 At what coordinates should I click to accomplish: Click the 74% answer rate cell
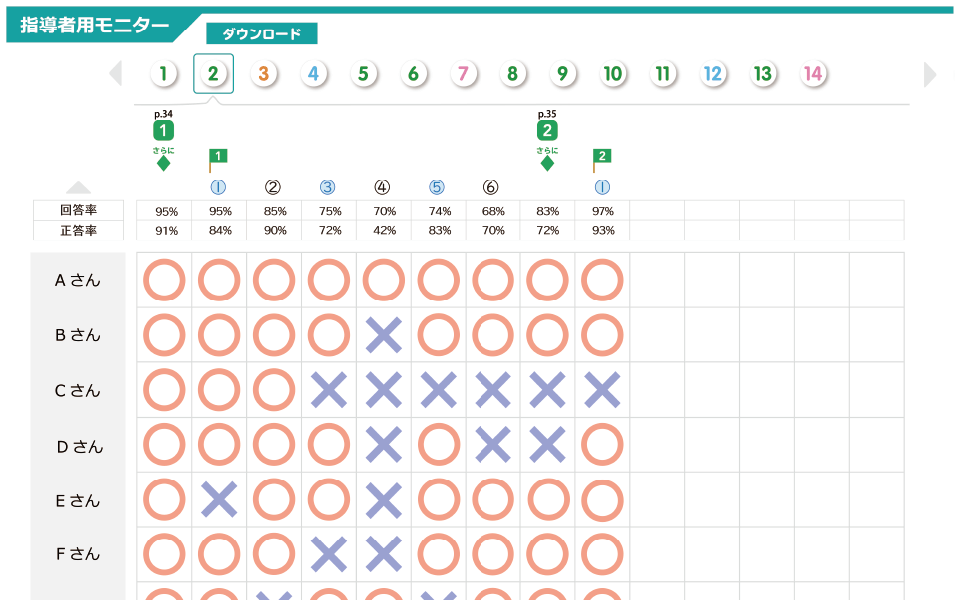[440, 211]
